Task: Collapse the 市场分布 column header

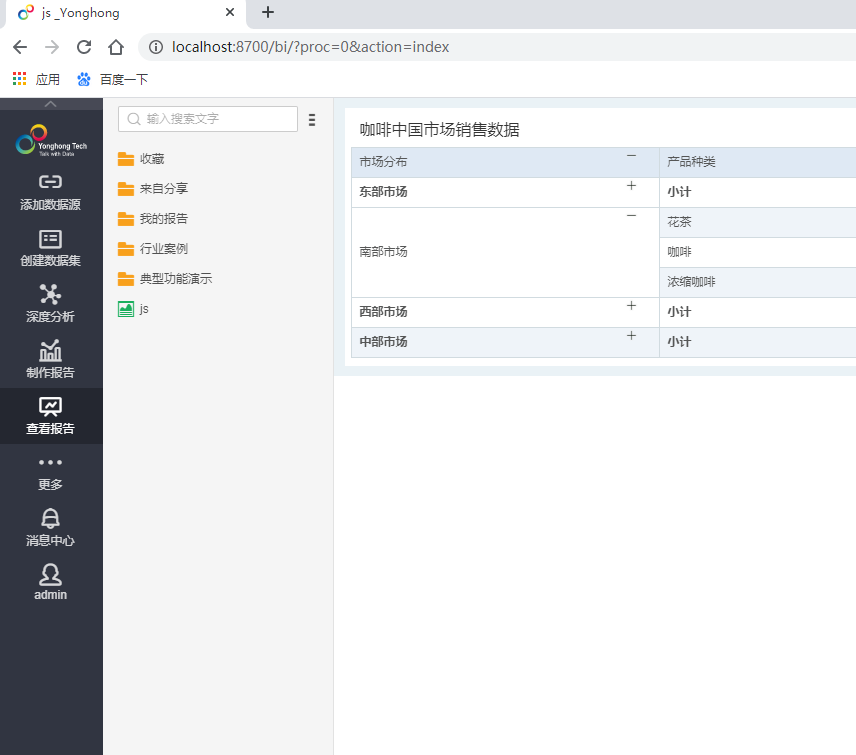Action: [x=631, y=156]
